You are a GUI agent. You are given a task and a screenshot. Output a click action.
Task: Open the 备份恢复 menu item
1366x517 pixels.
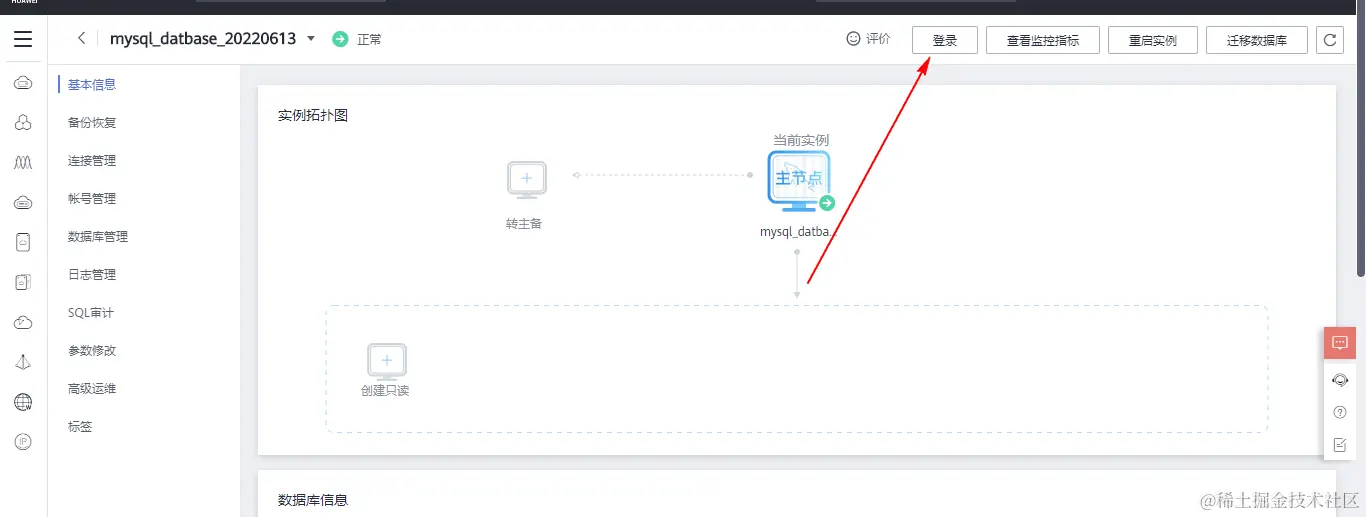pyautogui.click(x=92, y=123)
